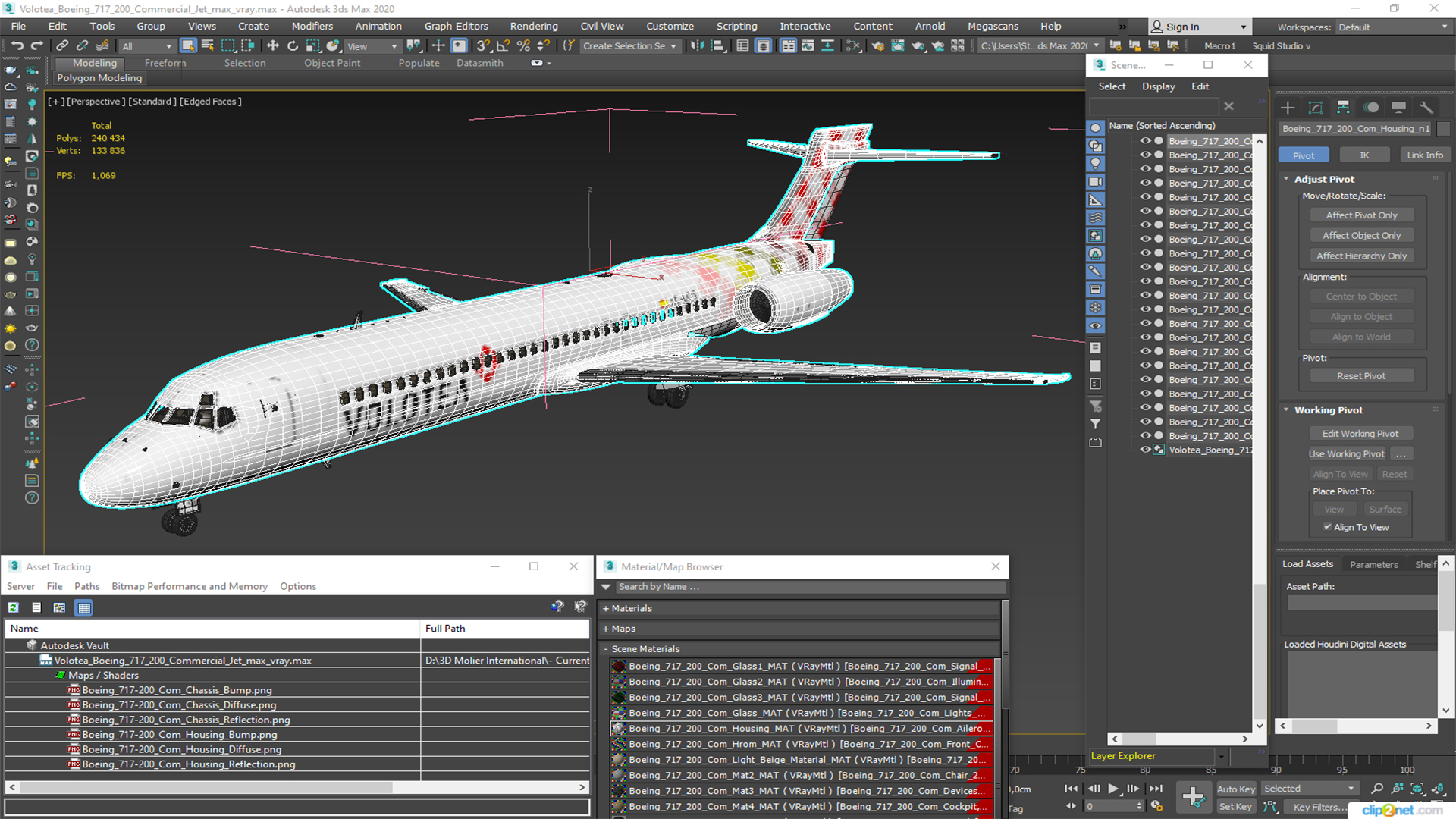
Task: Open the Rendering menu
Action: coord(534,26)
